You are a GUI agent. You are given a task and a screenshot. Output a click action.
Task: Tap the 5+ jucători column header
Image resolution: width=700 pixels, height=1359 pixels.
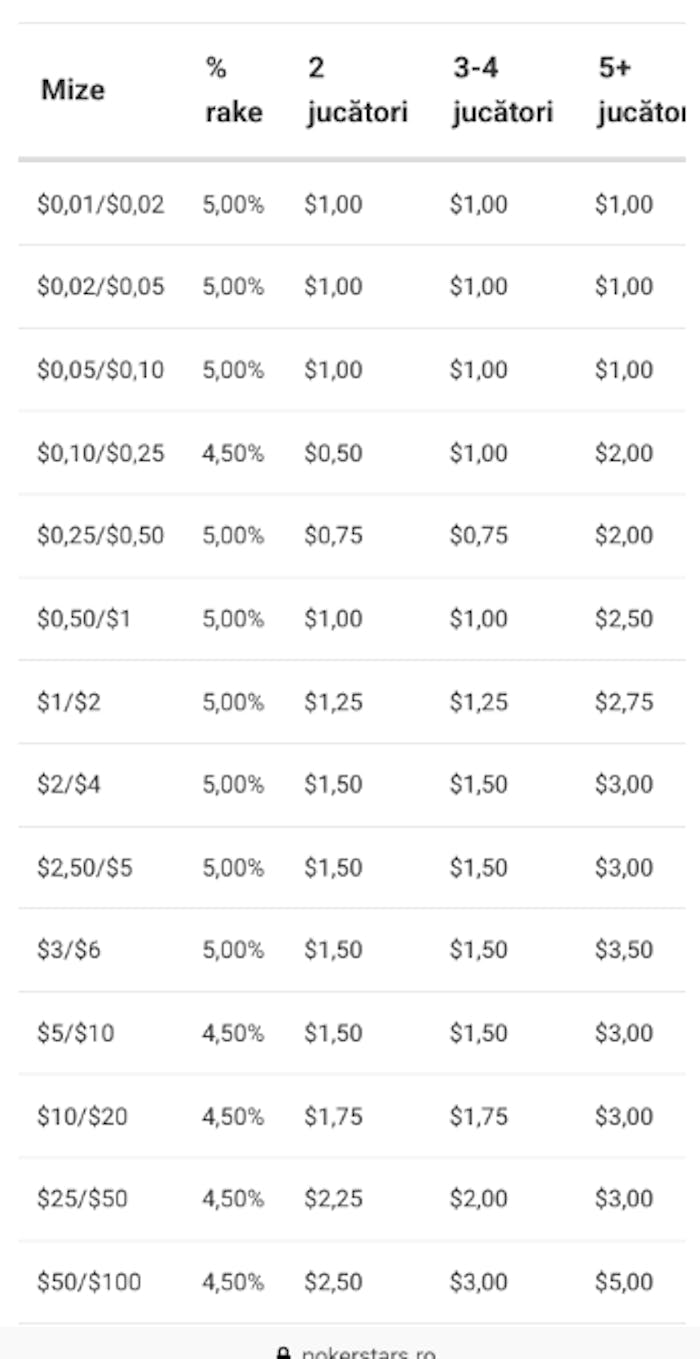640,90
